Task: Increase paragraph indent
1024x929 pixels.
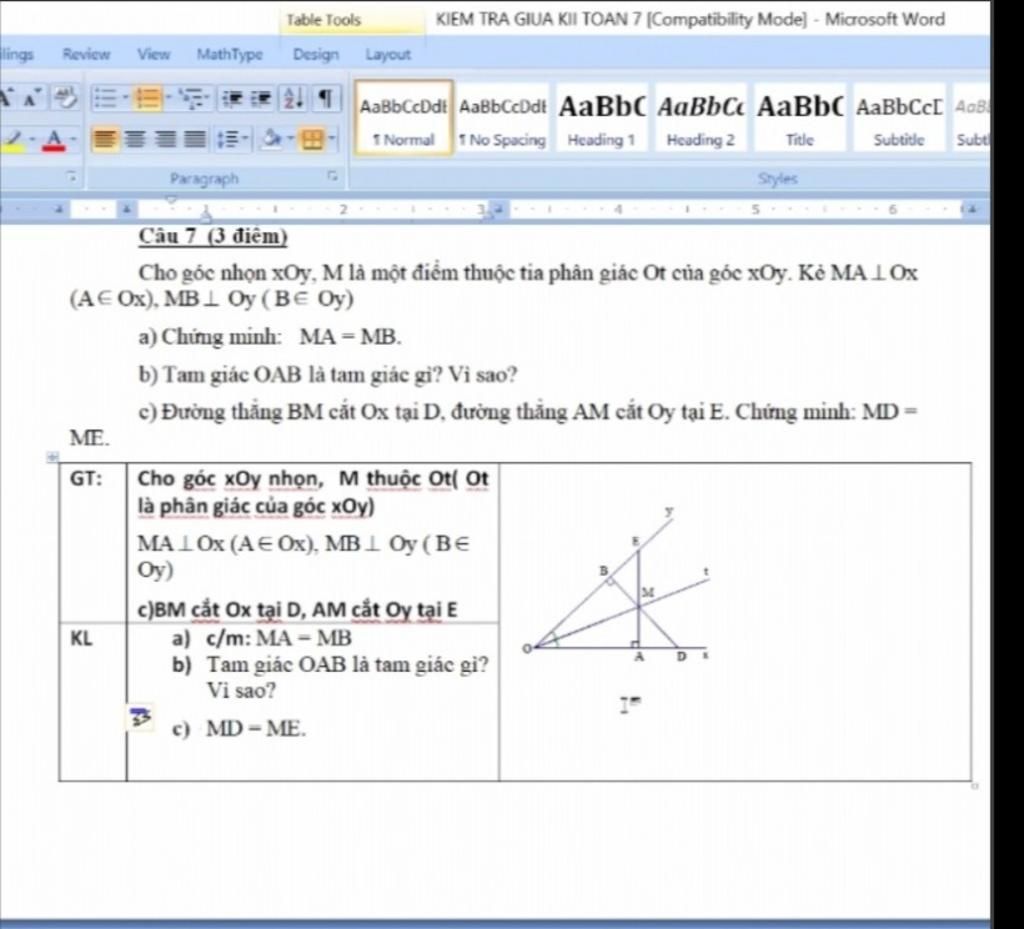Action: 261,99
